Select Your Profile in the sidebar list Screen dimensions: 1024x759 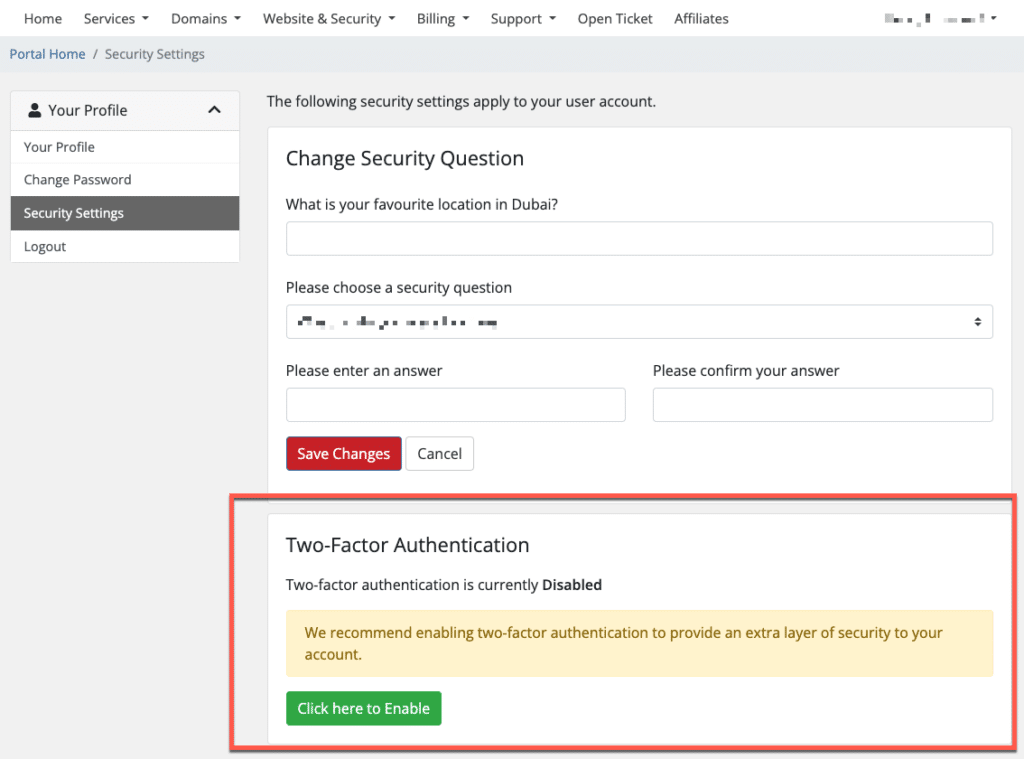[59, 147]
